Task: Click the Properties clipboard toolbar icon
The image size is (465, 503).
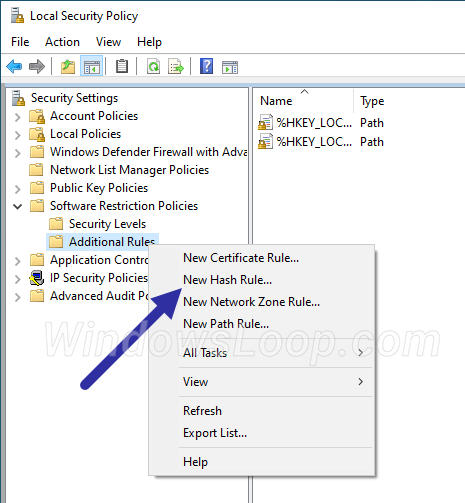Action: (x=122, y=66)
